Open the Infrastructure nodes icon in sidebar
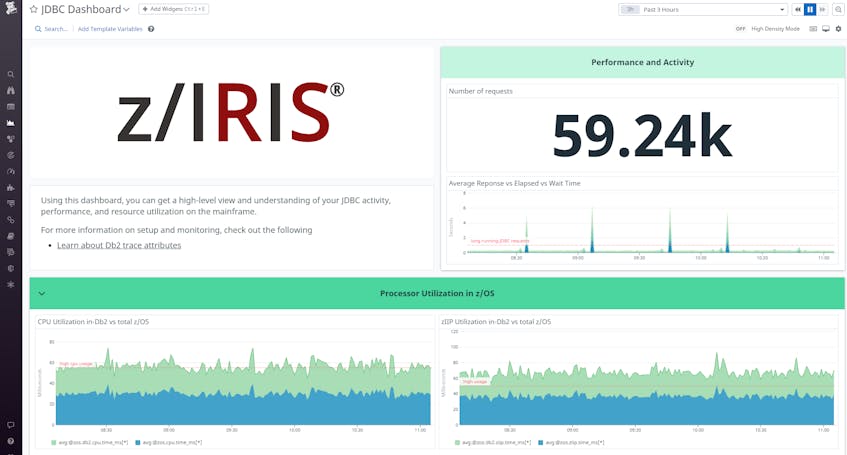Image resolution: width=847 pixels, height=455 pixels. pos(10,139)
